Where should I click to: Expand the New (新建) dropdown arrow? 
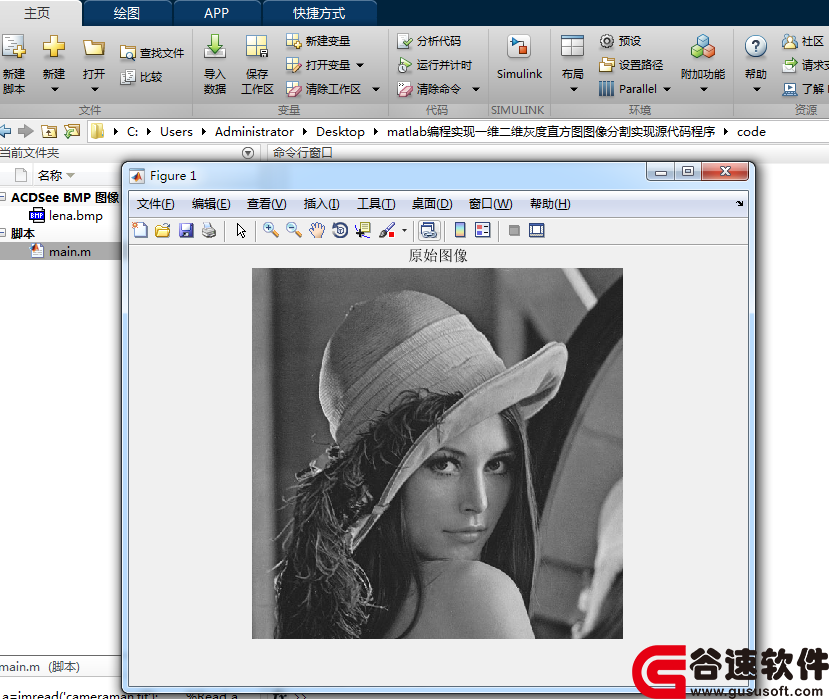tap(54, 89)
